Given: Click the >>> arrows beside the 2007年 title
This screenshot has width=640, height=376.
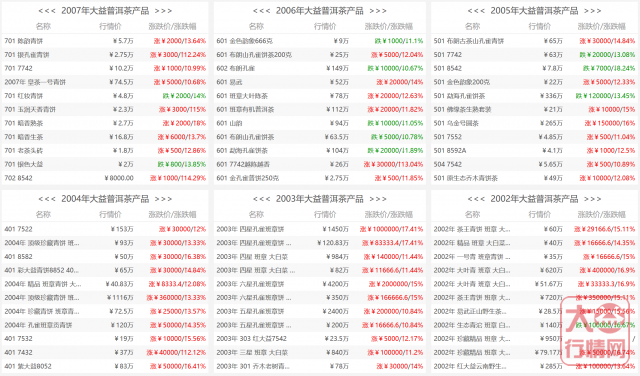Looking at the screenshot, I should [163, 11].
